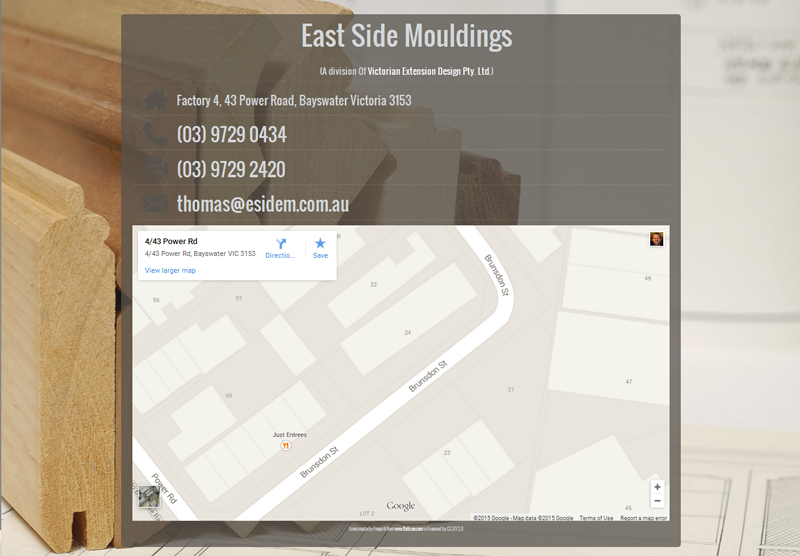
Task: Click the Factory 4, 43 Power Road address text
Action: tap(294, 100)
